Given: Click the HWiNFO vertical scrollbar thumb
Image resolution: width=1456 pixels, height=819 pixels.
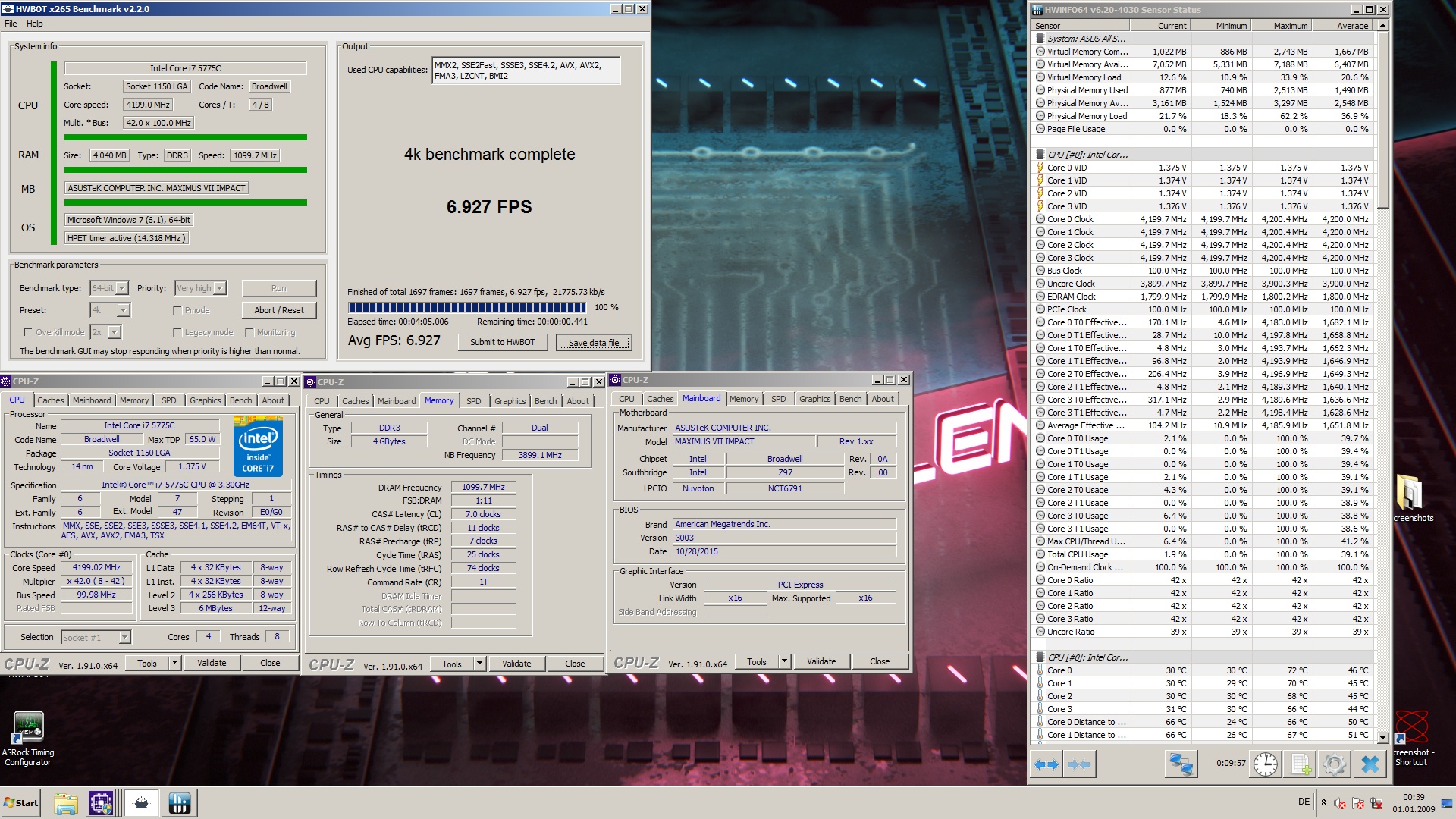Looking at the screenshot, I should pyautogui.click(x=1382, y=119).
